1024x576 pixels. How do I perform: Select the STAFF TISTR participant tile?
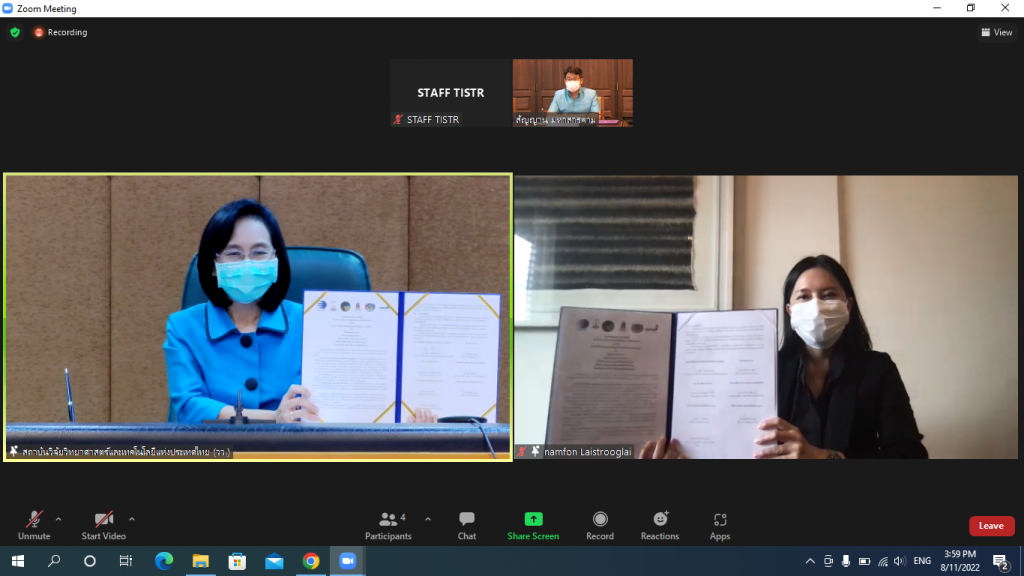click(451, 93)
